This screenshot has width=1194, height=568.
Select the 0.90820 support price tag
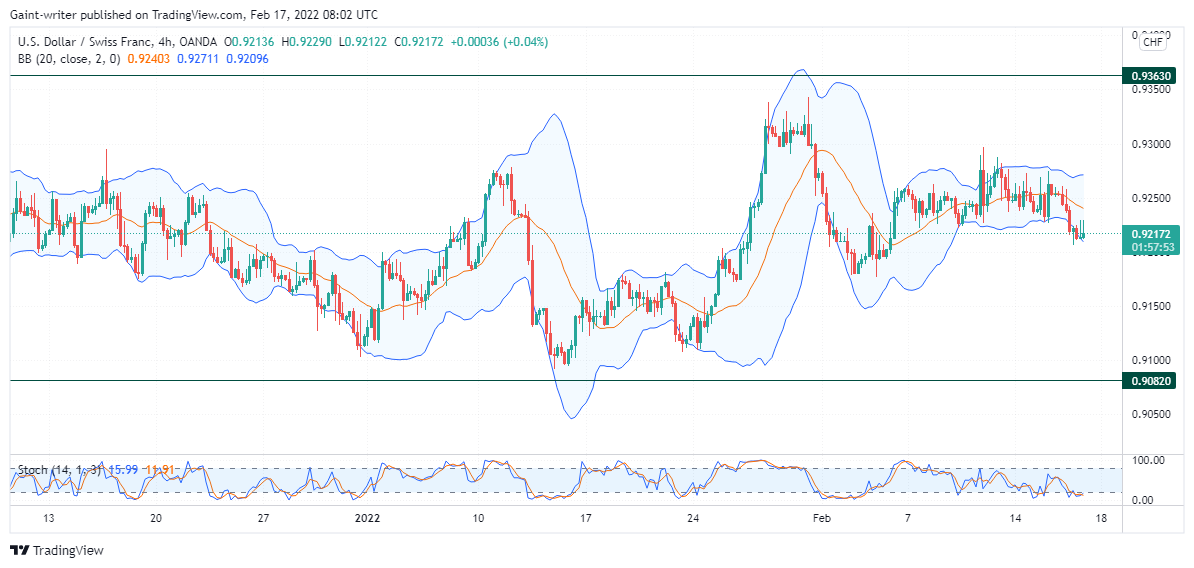tap(1150, 381)
